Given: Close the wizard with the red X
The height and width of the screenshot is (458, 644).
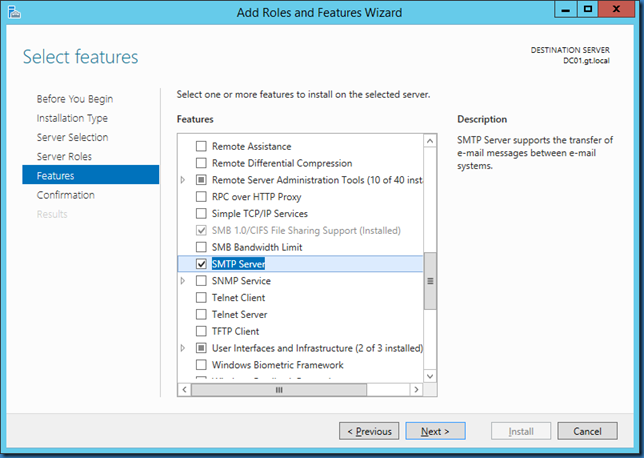Looking at the screenshot, I should pos(619,10).
